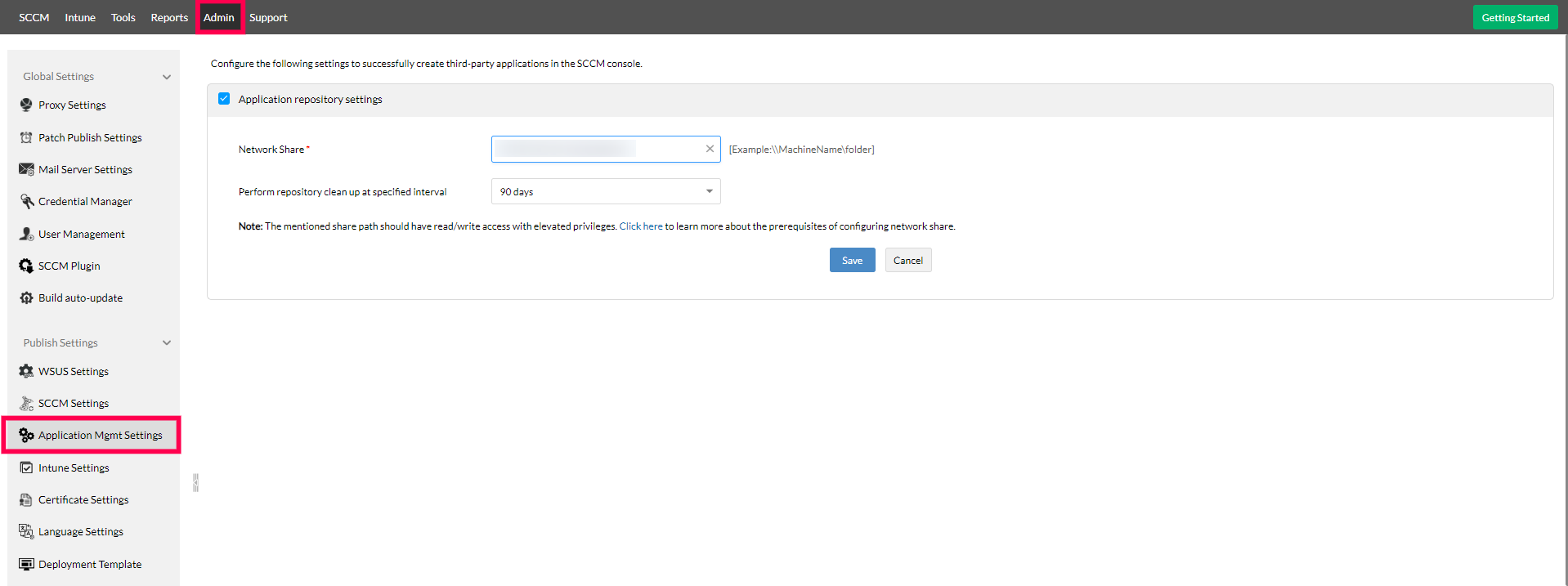Click the Intune Settings checkbox icon
Viewport: 1568px width, 586px height.
coord(26,467)
